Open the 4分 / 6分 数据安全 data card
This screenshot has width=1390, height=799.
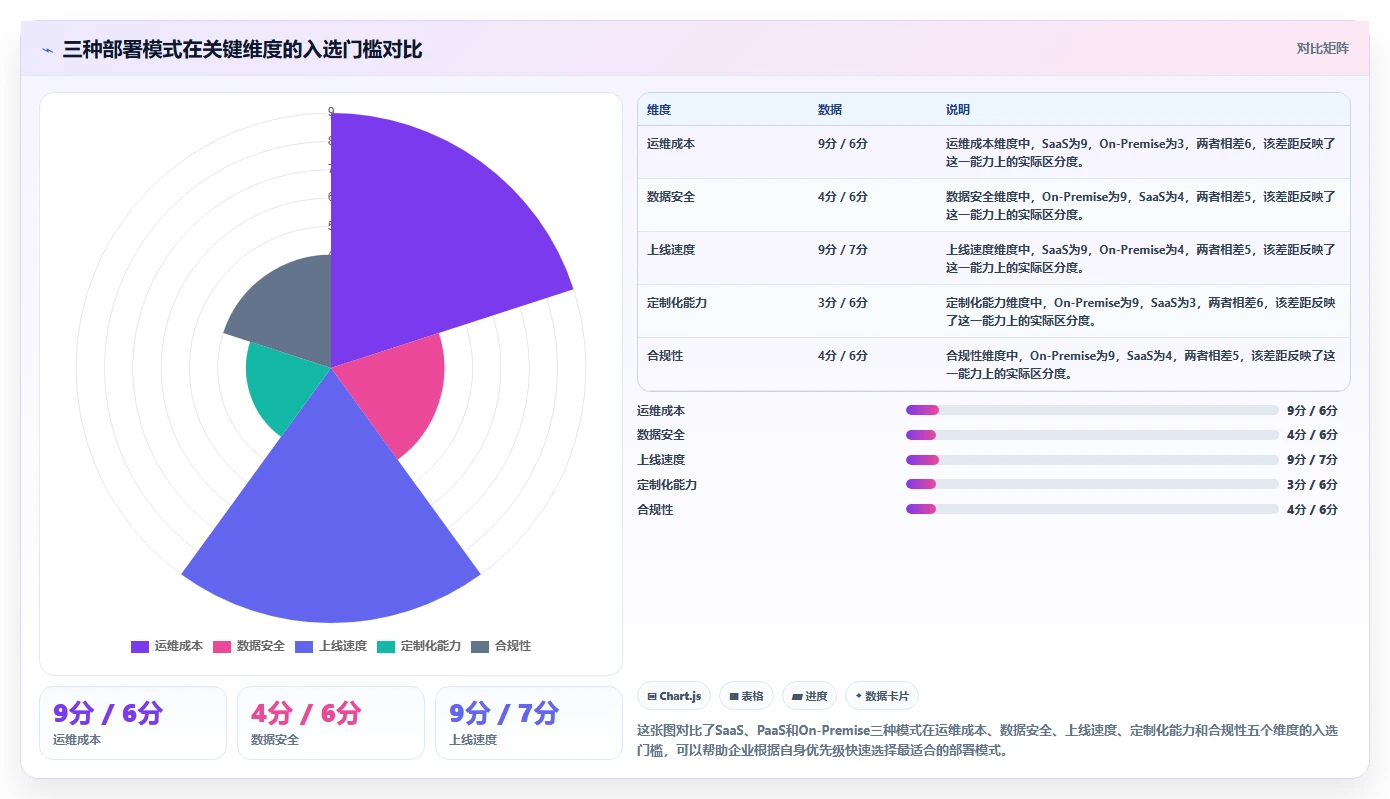click(x=331, y=723)
